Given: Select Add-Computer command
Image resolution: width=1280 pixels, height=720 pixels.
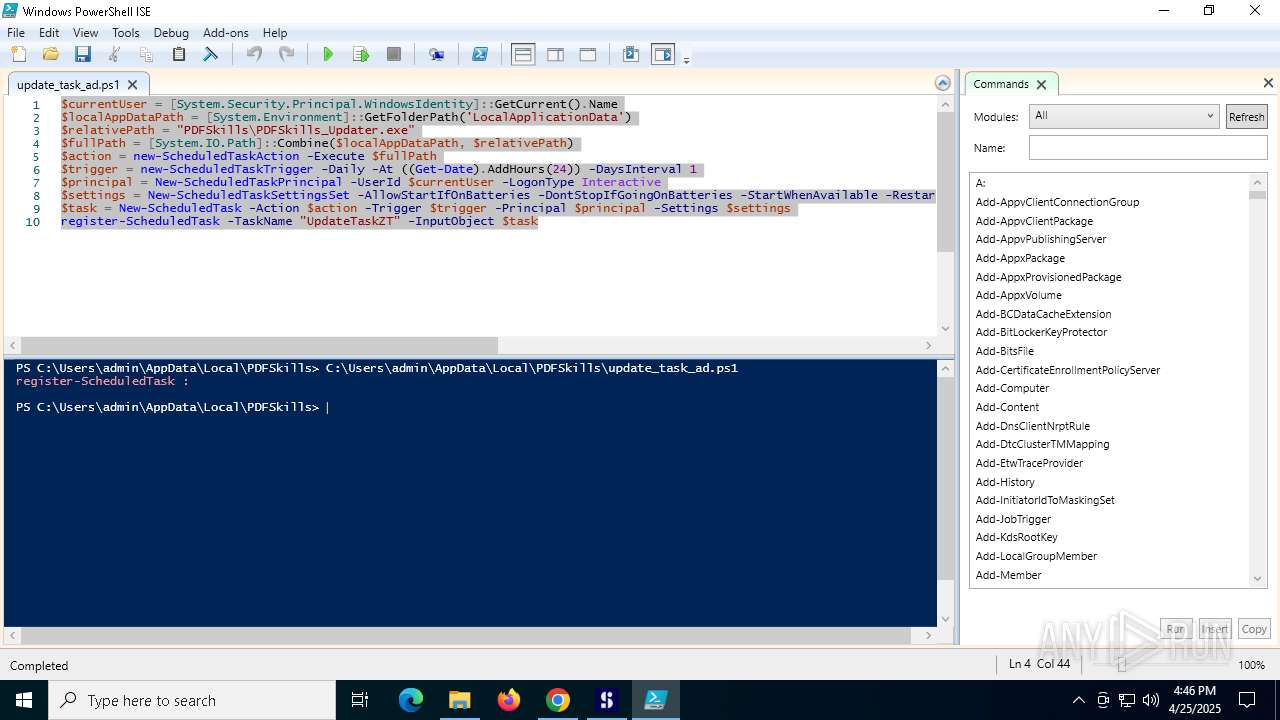Looking at the screenshot, I should 1012,388.
